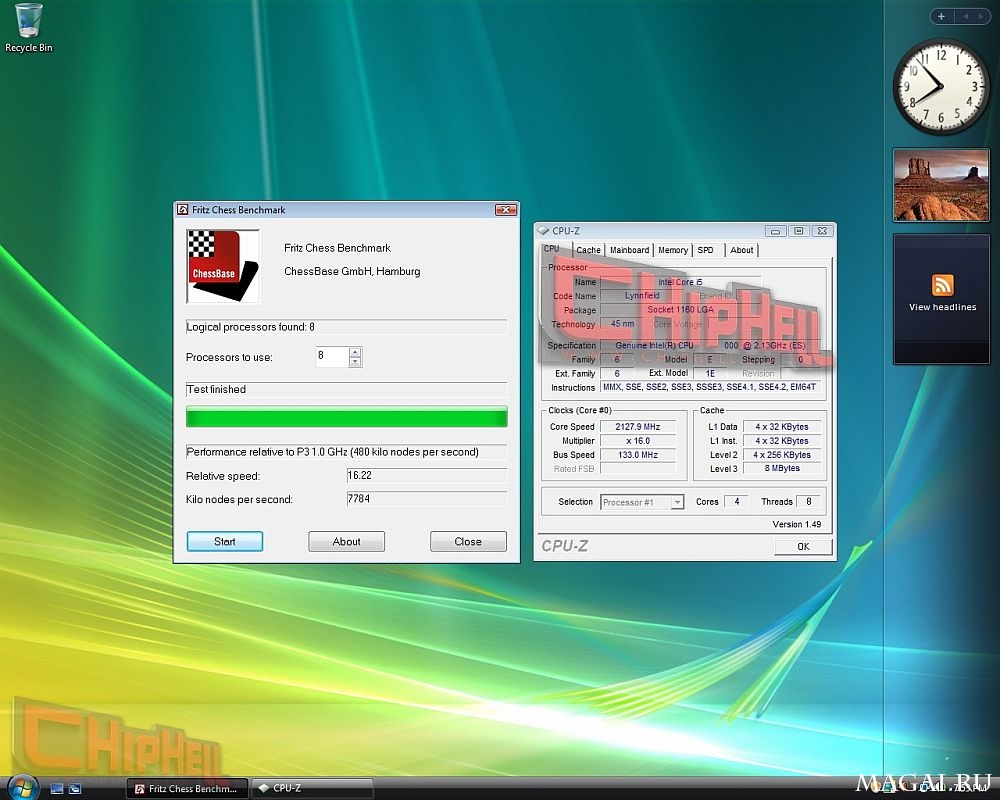Screen dimensions: 1000x800
Task: Select the Memory tab in CPU-Z
Action: 673,250
